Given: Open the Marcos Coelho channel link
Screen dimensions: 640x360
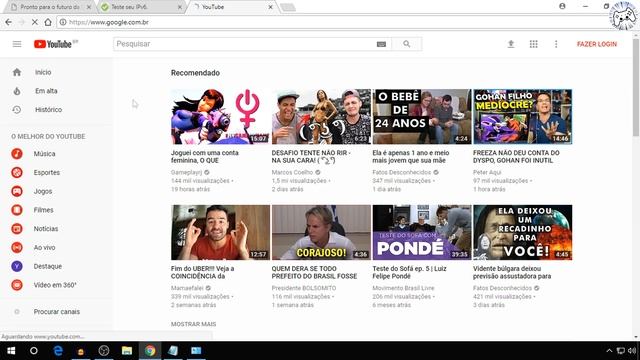Looking at the screenshot, I should click(292, 172).
